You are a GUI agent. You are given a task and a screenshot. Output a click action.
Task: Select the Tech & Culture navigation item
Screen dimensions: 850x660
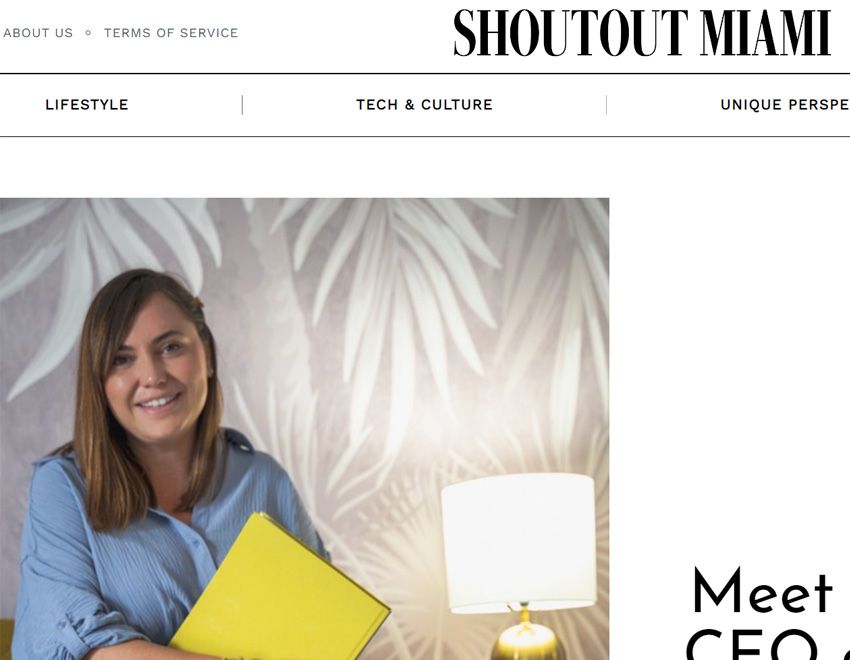(x=424, y=105)
